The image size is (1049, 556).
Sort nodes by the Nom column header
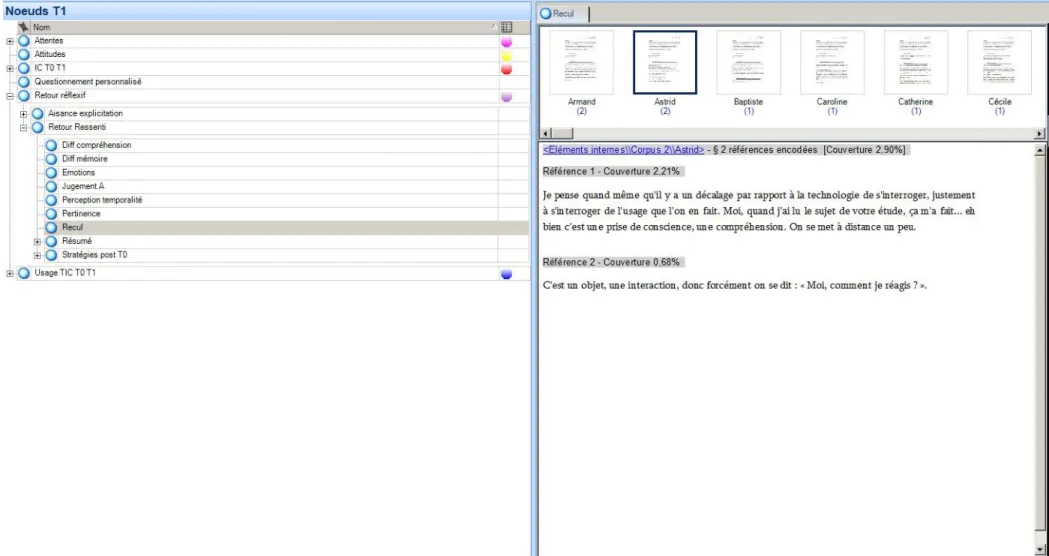coord(265,27)
